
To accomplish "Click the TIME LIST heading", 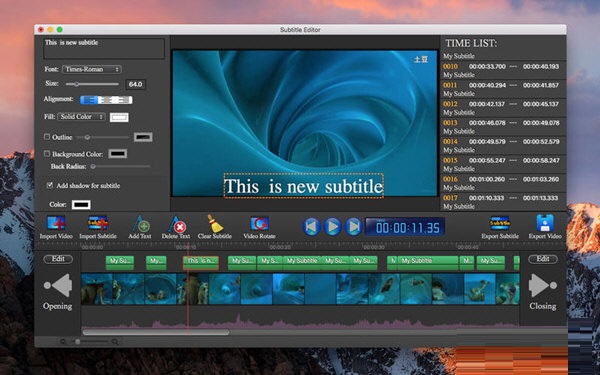I will [471, 44].
